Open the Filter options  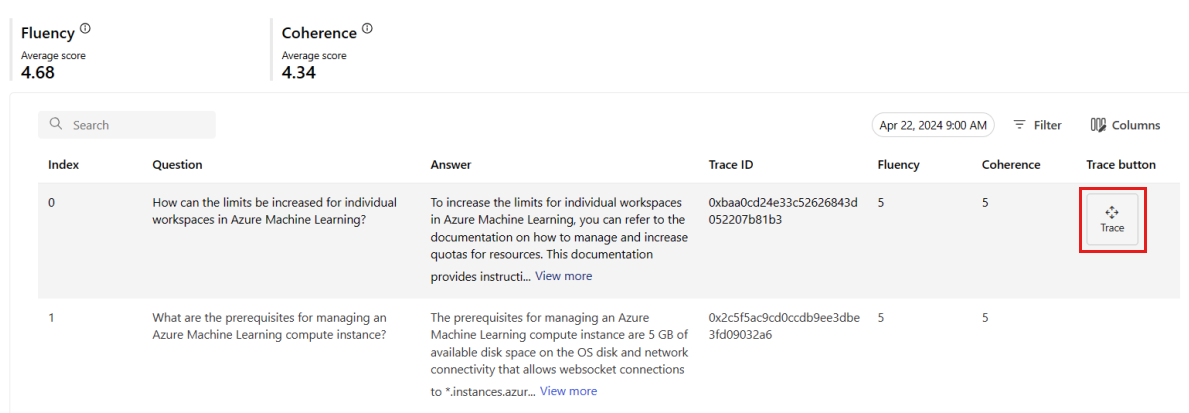1037,125
